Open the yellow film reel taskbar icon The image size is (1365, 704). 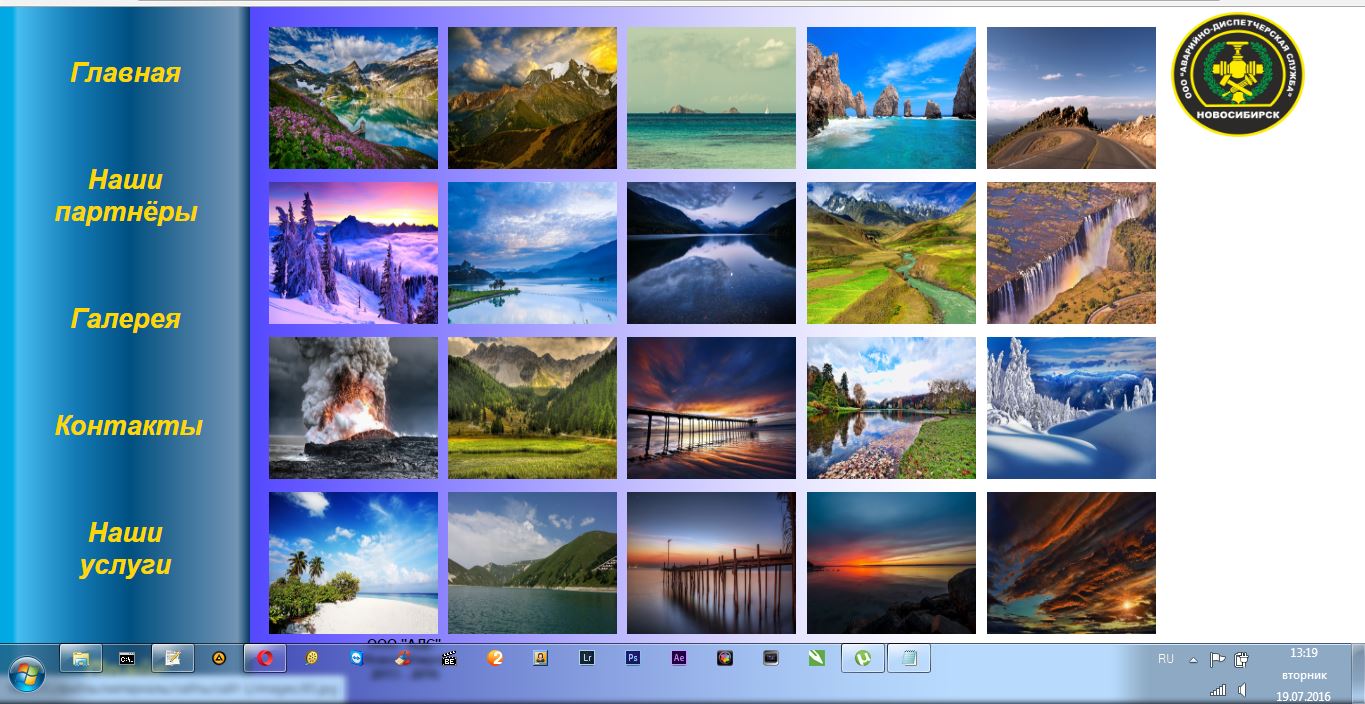click(x=312, y=658)
